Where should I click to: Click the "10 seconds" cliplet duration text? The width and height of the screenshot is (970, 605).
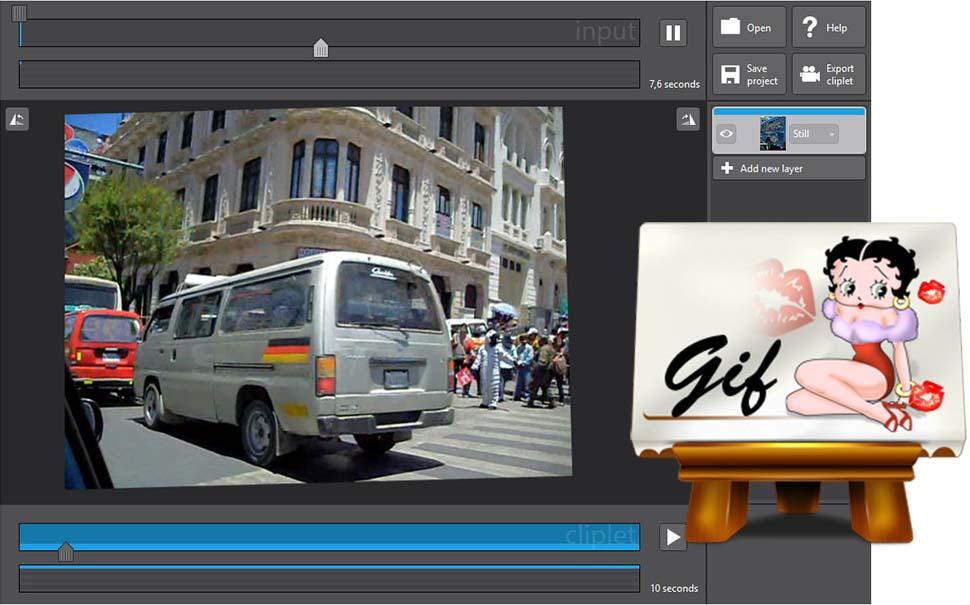pyautogui.click(x=674, y=588)
